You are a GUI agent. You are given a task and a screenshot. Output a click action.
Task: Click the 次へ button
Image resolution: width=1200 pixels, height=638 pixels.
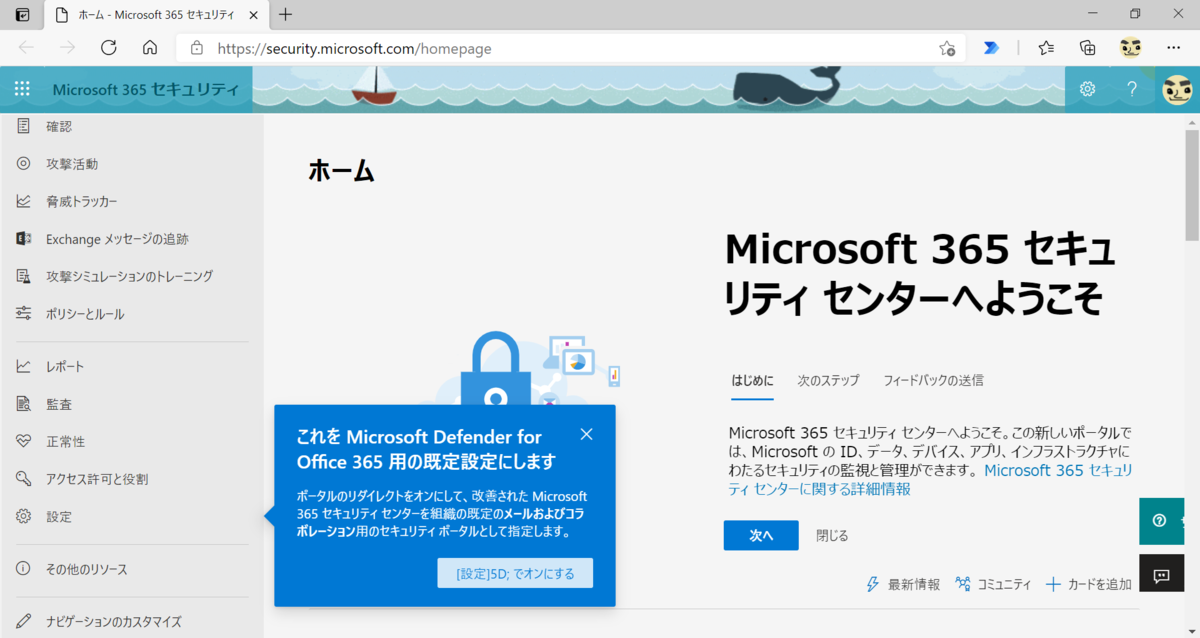(761, 535)
